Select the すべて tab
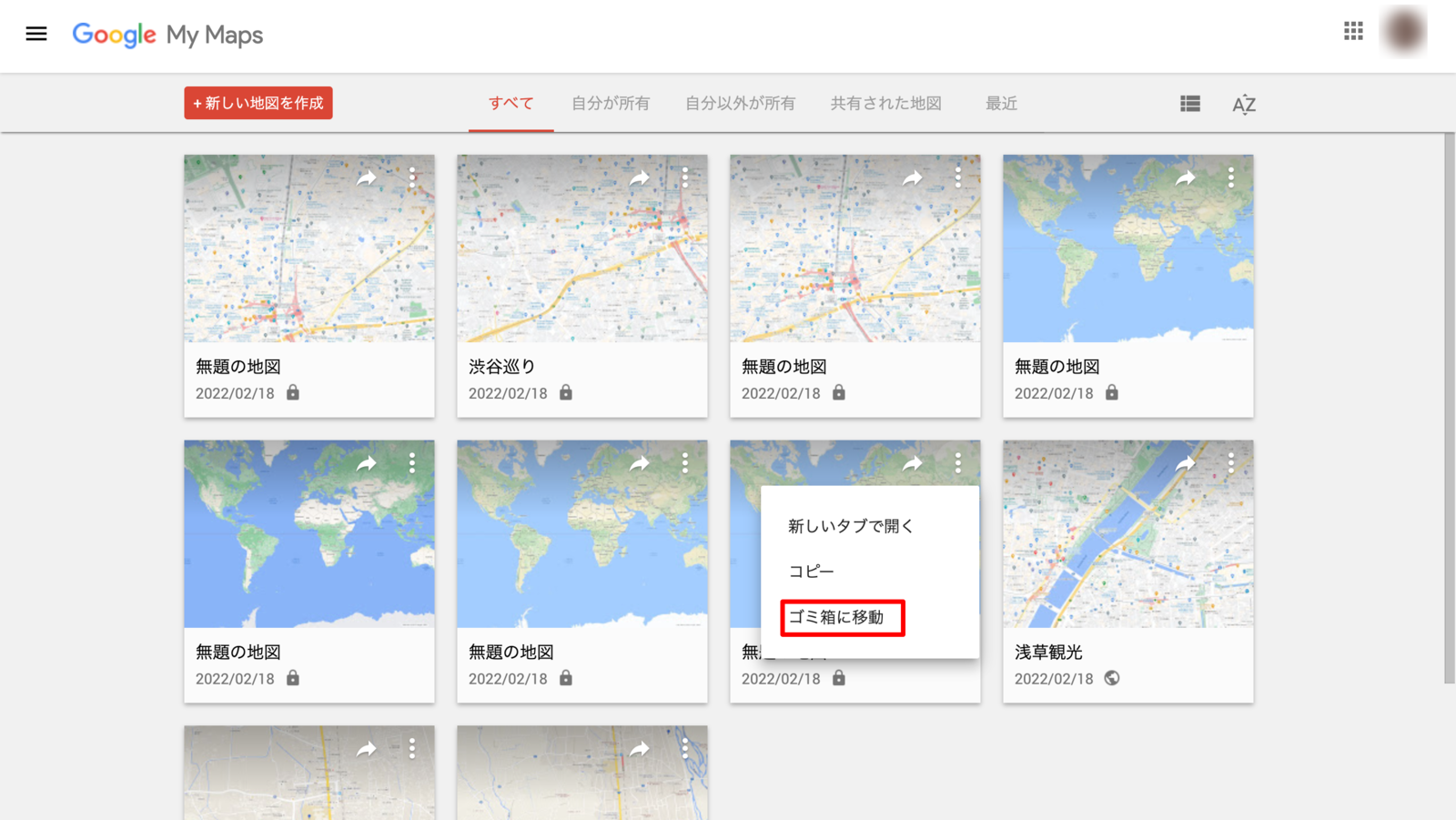Image resolution: width=1456 pixels, height=820 pixels. (511, 104)
